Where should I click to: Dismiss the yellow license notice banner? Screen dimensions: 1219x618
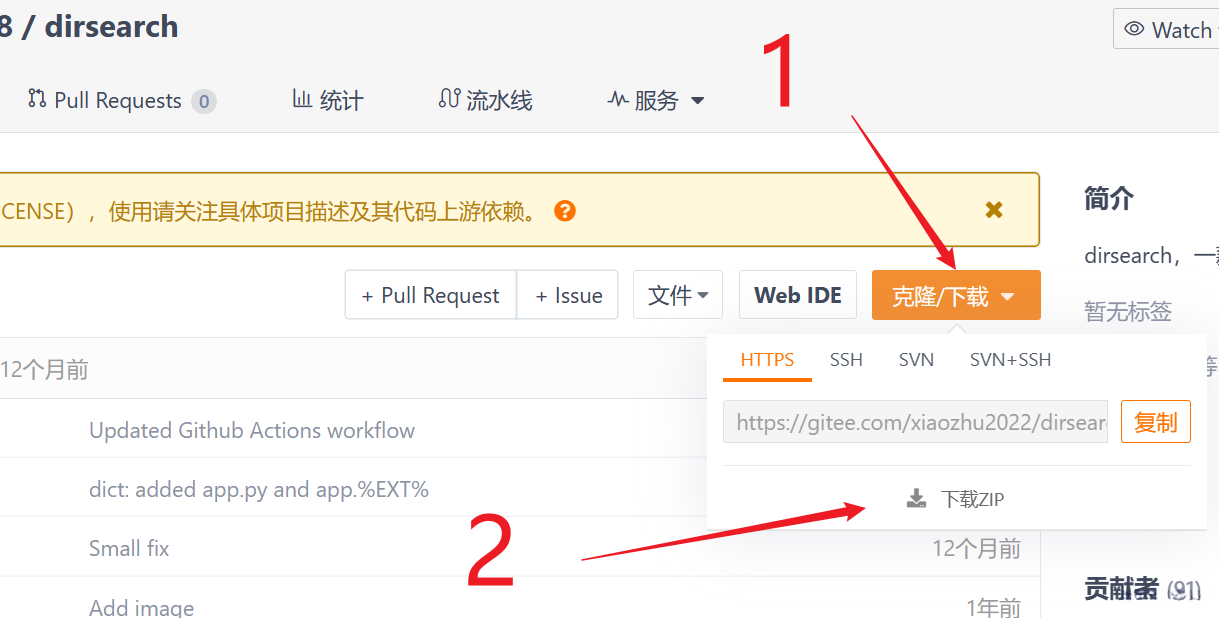[x=994, y=209]
